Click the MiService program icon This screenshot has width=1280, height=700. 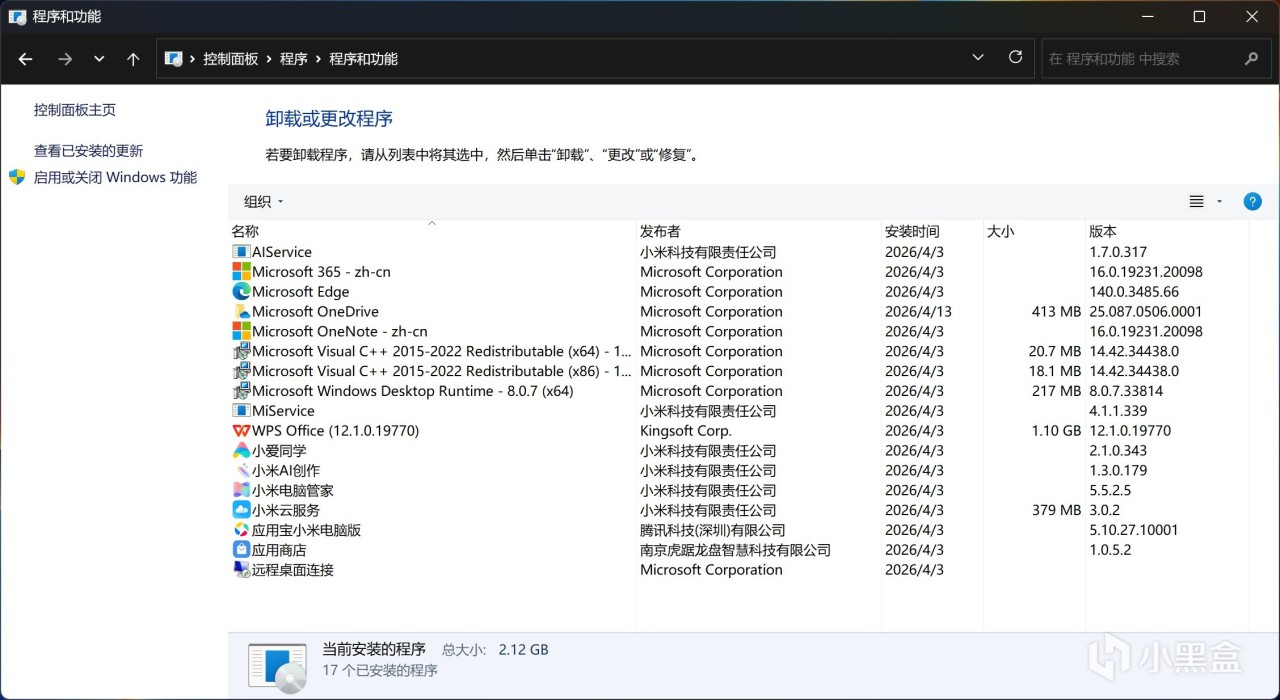pyautogui.click(x=241, y=411)
